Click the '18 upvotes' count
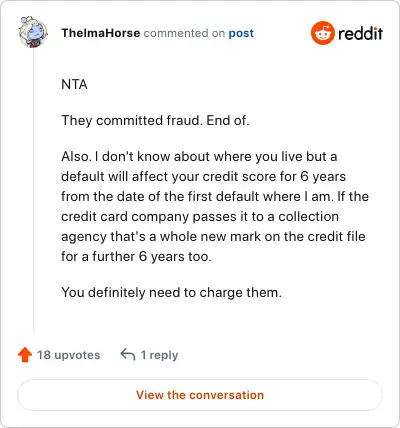The width and height of the screenshot is (400, 428). [68, 355]
